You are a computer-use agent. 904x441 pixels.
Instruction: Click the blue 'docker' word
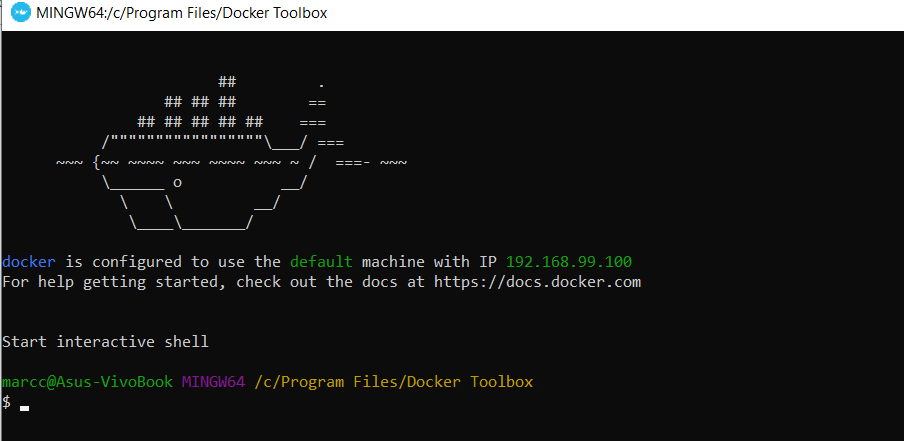(29, 262)
